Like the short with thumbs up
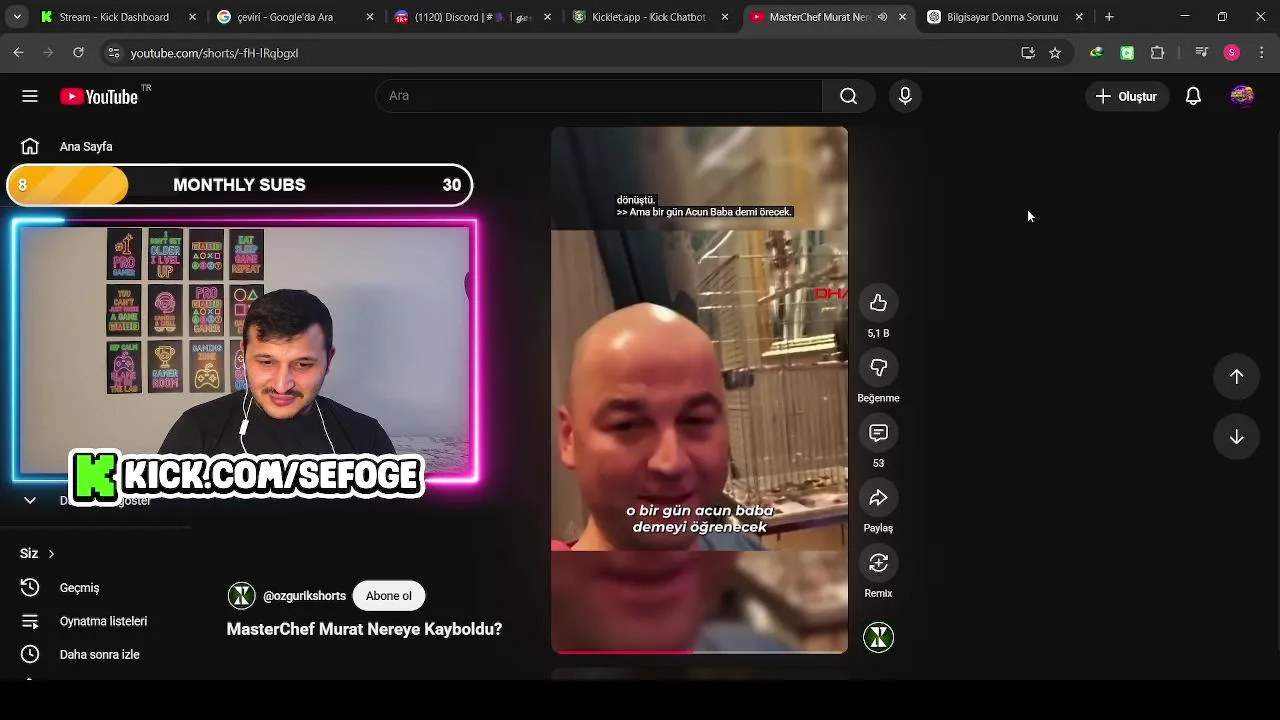The image size is (1280, 720). coord(878,303)
